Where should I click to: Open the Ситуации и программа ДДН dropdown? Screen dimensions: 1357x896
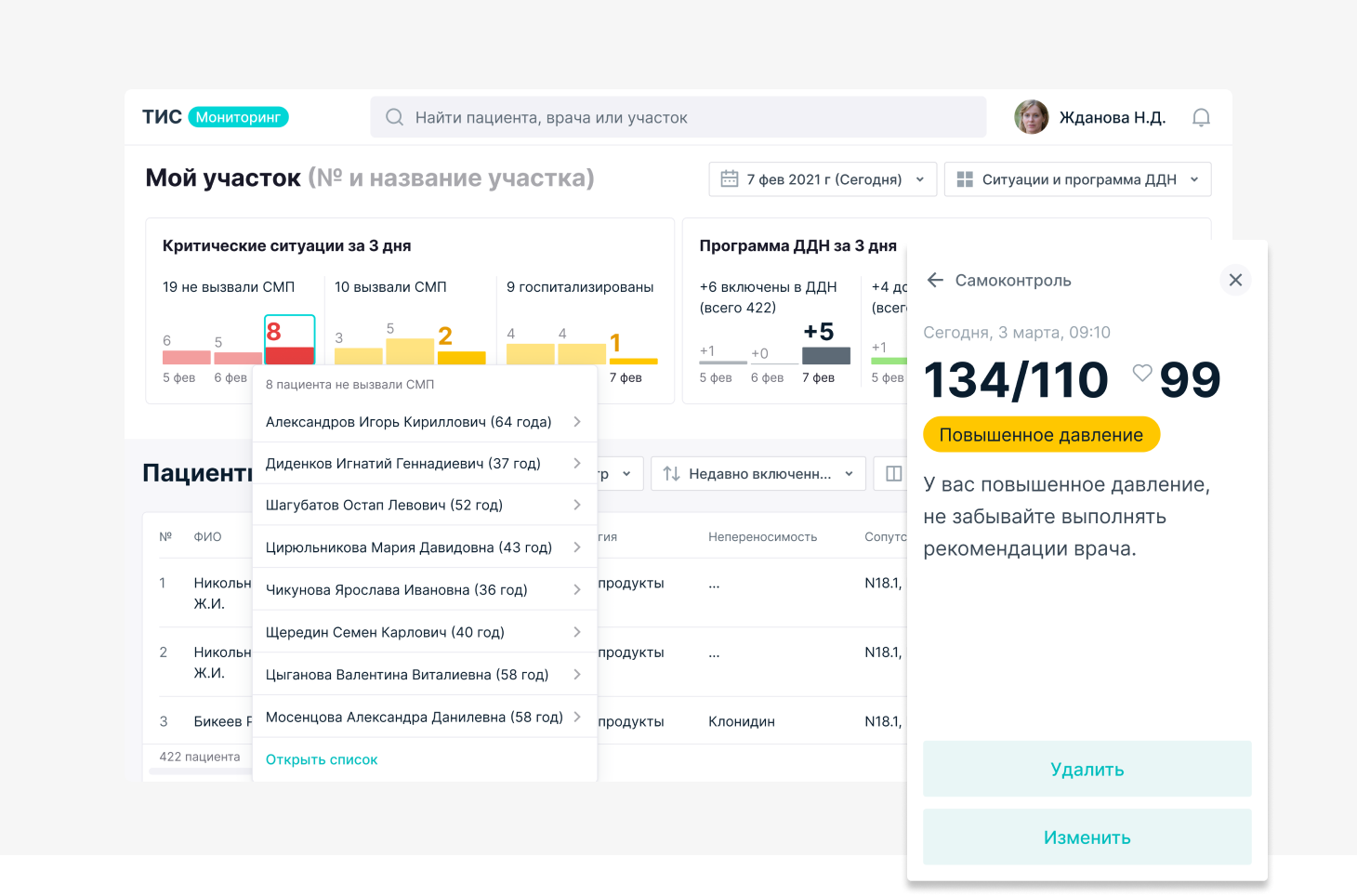(x=1077, y=179)
